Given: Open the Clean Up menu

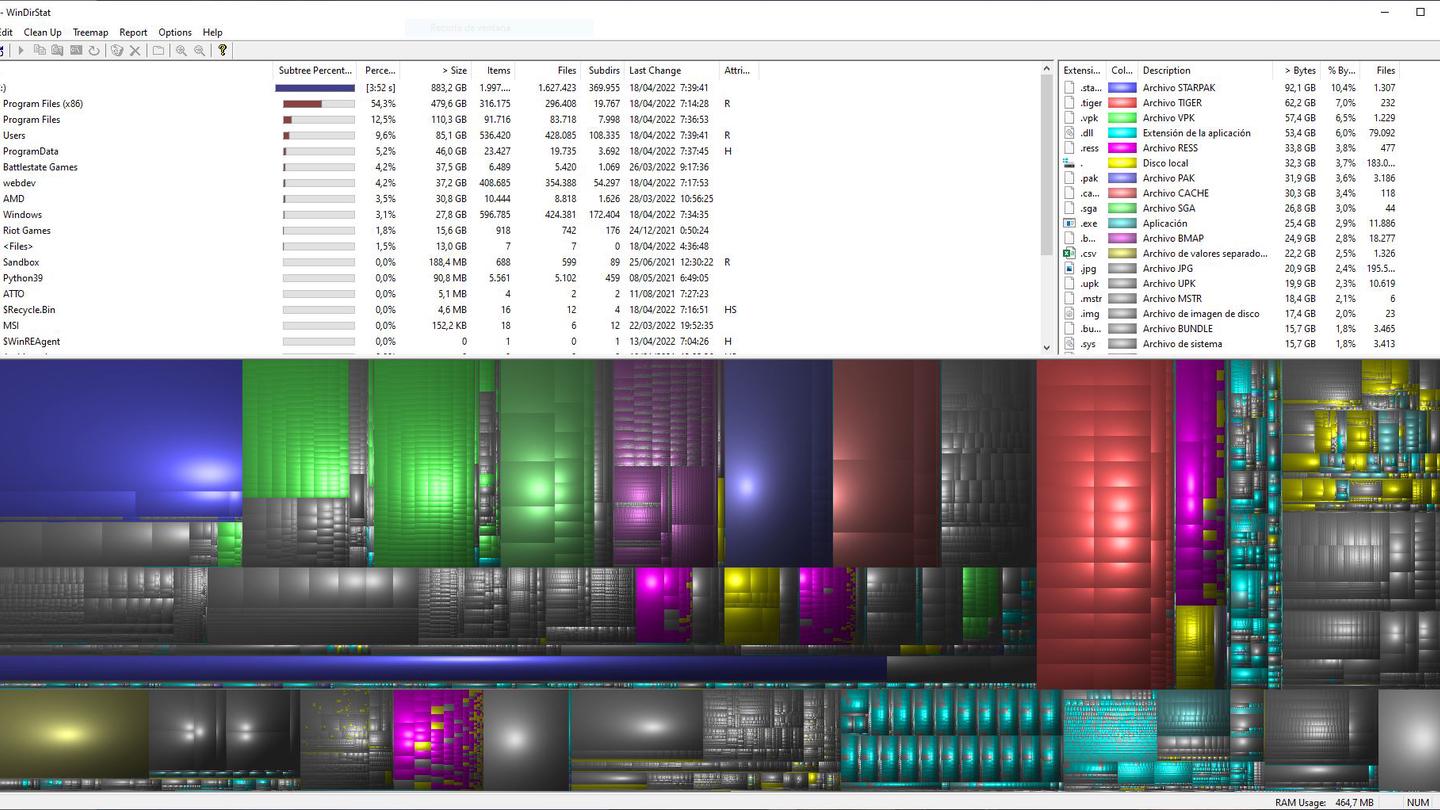Looking at the screenshot, I should pyautogui.click(x=42, y=32).
